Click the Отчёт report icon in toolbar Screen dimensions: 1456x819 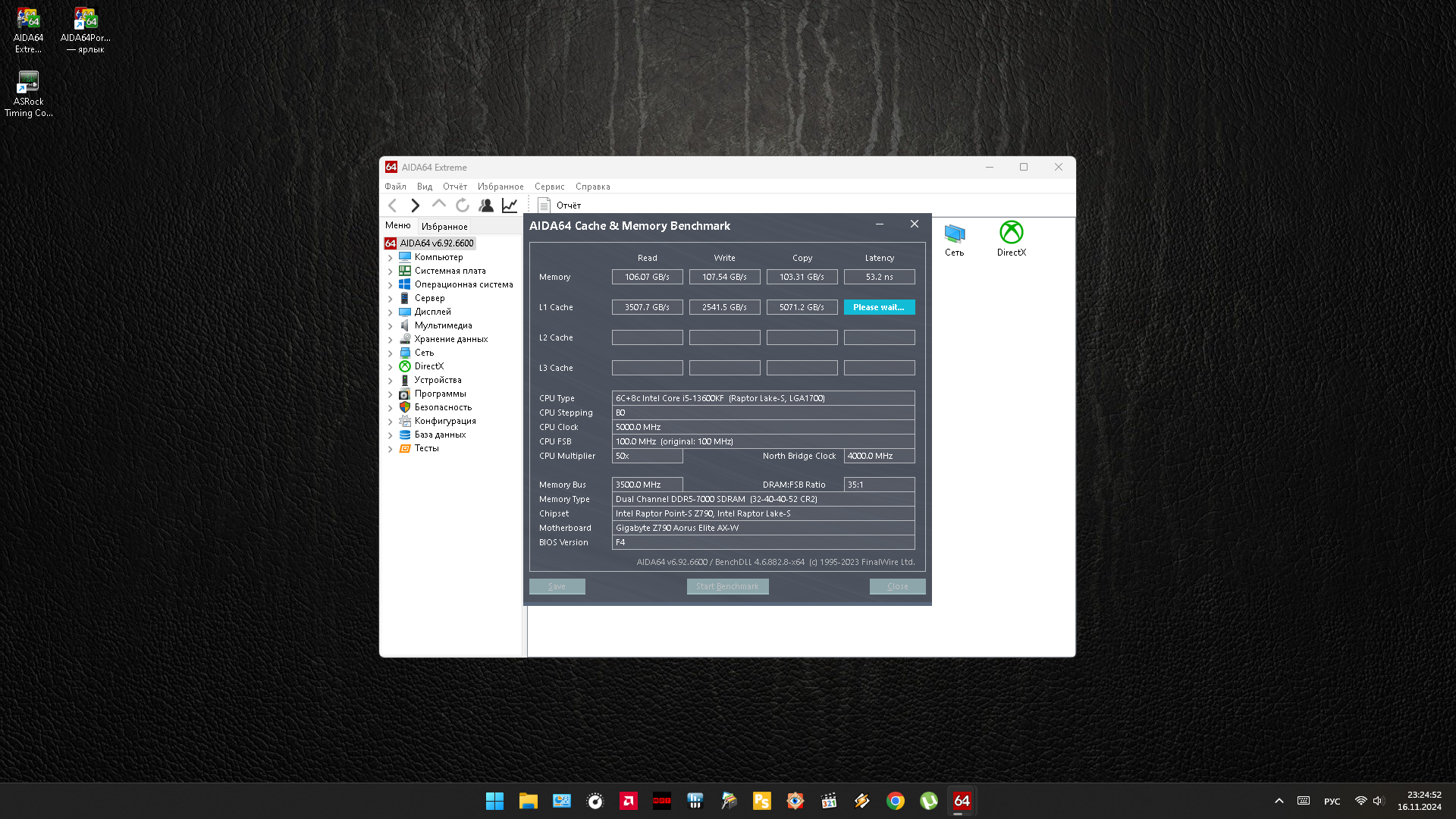pos(559,206)
